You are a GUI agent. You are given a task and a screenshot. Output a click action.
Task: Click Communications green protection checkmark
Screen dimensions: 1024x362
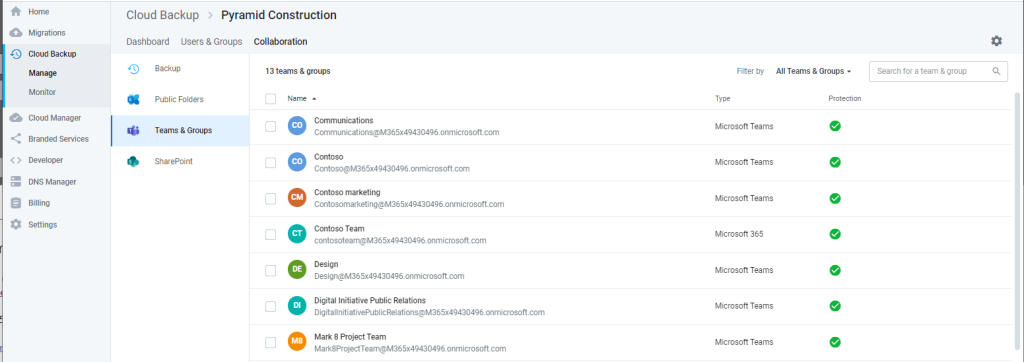click(x=835, y=126)
